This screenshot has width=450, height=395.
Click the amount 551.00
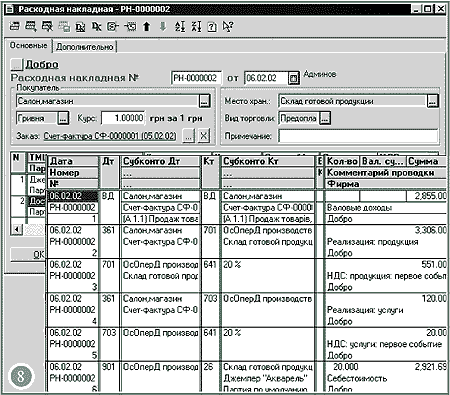pos(433,264)
